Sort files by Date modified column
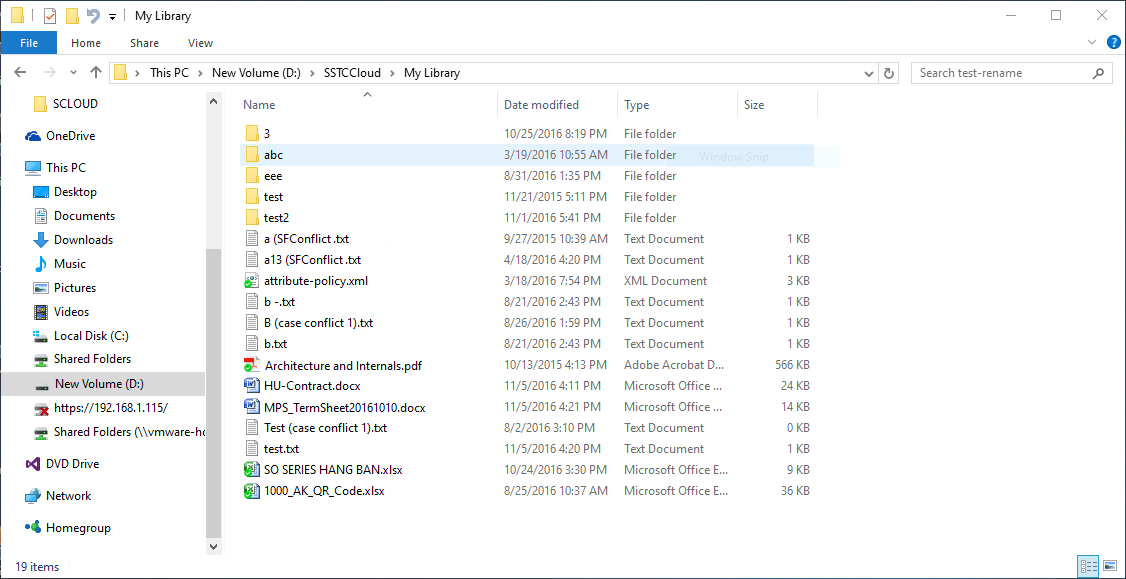Image resolution: width=1126 pixels, height=579 pixels. pos(541,105)
